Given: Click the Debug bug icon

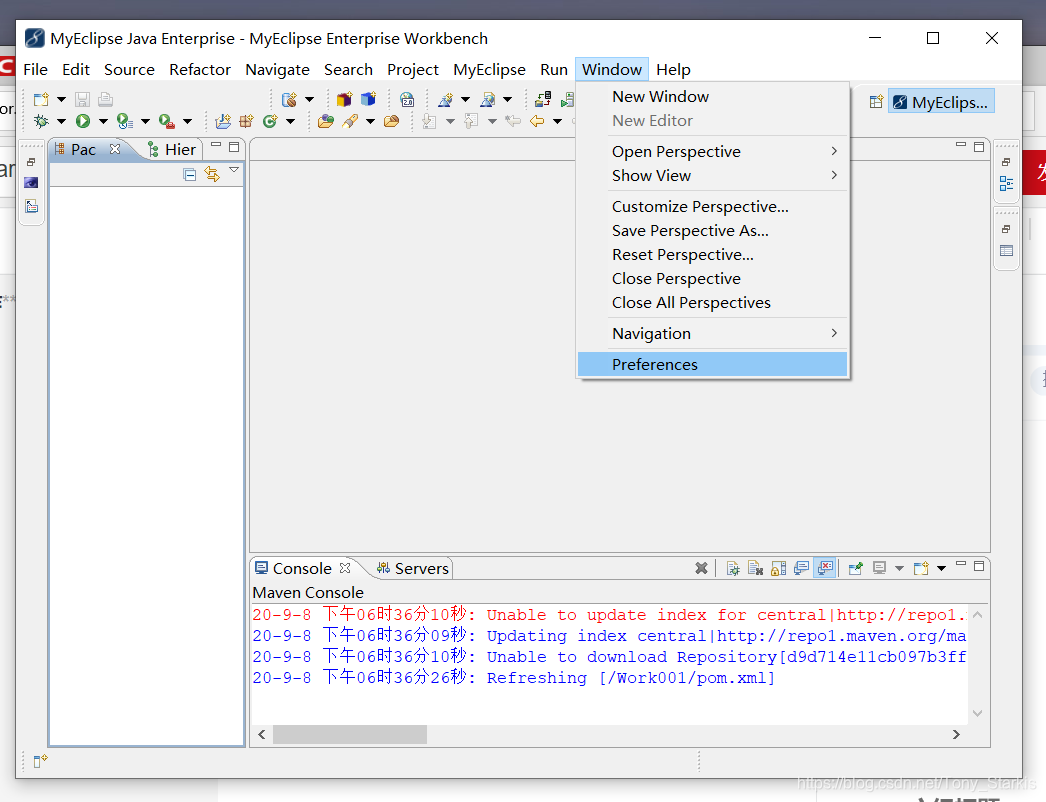Looking at the screenshot, I should 41,121.
